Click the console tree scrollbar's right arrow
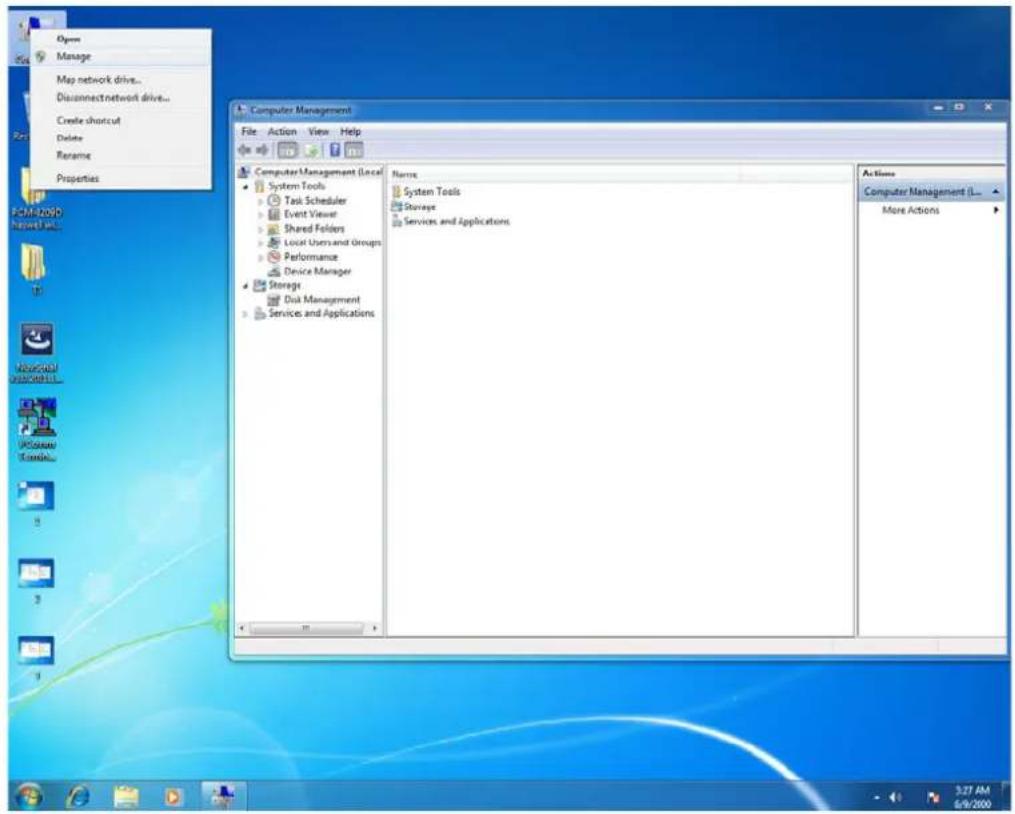 pos(375,628)
